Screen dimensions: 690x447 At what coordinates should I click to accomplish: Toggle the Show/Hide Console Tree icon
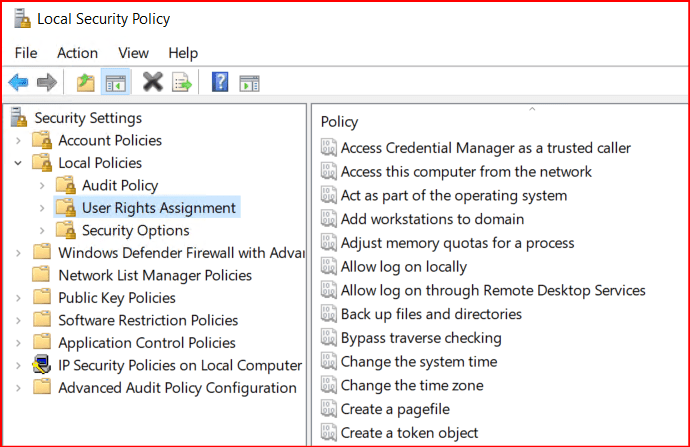click(116, 83)
